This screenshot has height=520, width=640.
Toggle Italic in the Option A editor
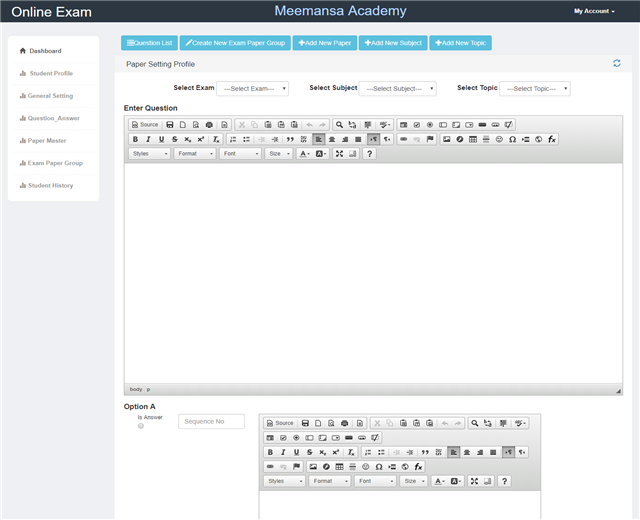click(x=283, y=452)
